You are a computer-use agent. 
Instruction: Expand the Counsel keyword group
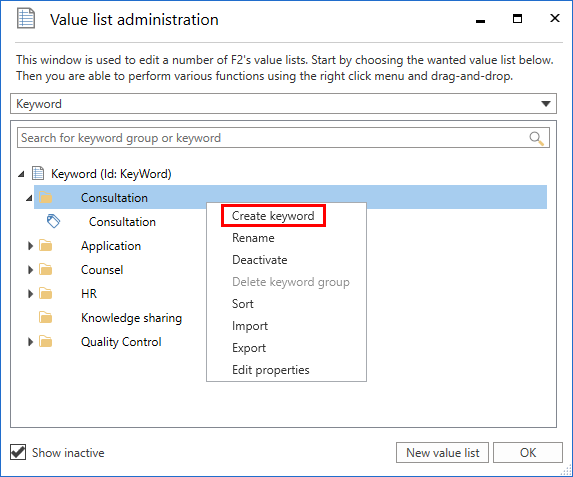[x=30, y=270]
